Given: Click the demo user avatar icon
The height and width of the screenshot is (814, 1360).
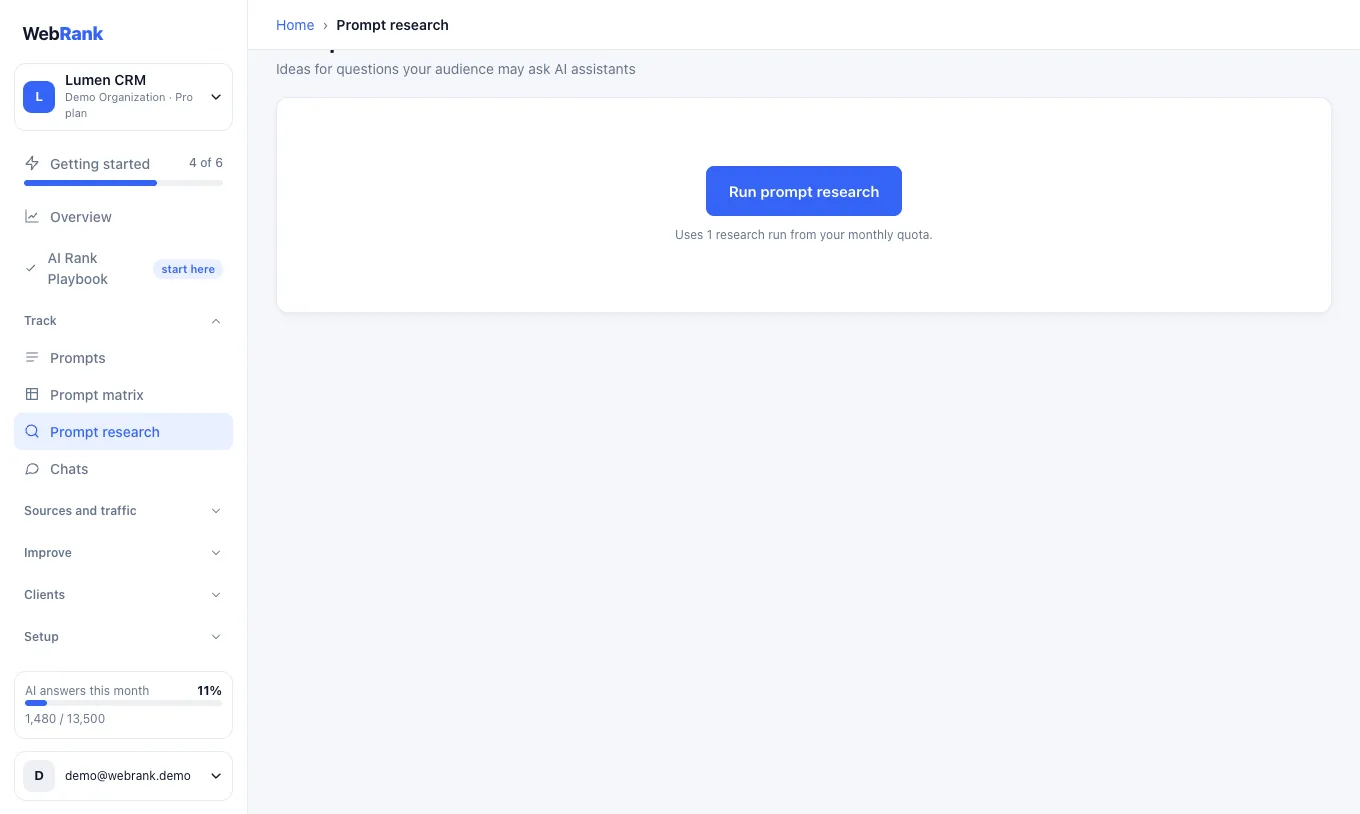Looking at the screenshot, I should (39, 776).
